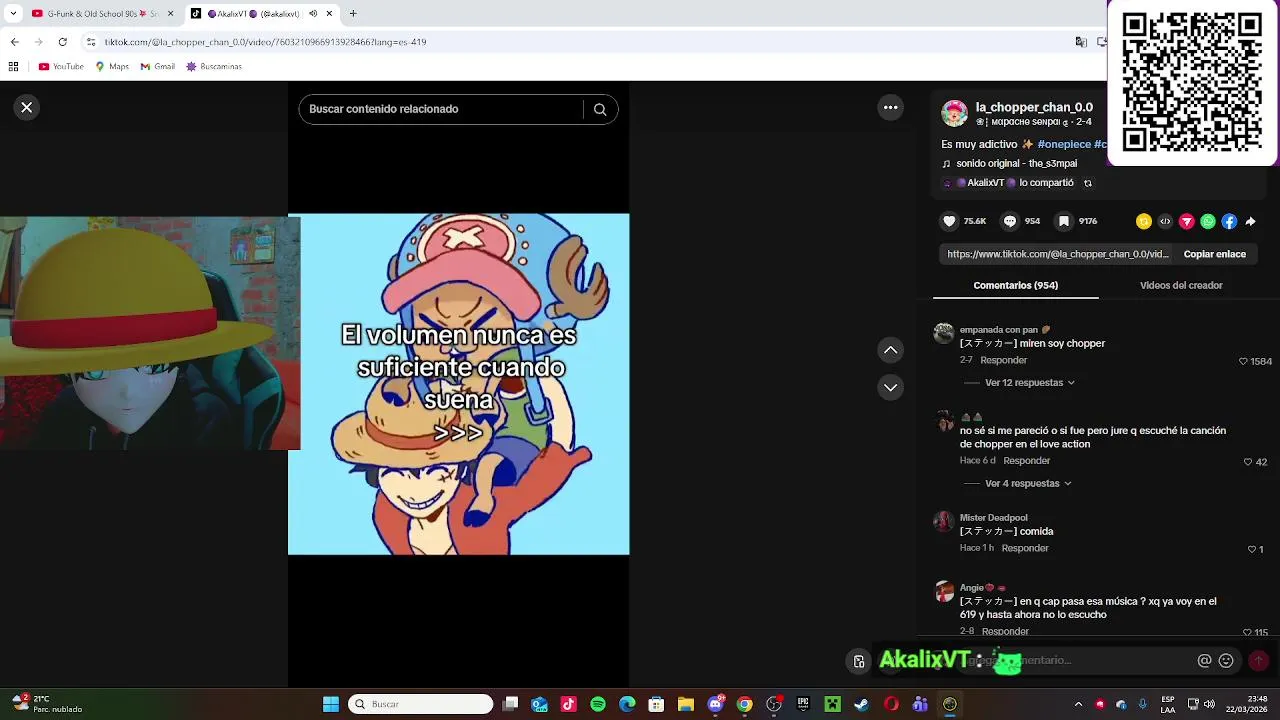This screenshot has height=720, width=1280.
Task: Click the Chrome reload page icon
Action: click(63, 42)
